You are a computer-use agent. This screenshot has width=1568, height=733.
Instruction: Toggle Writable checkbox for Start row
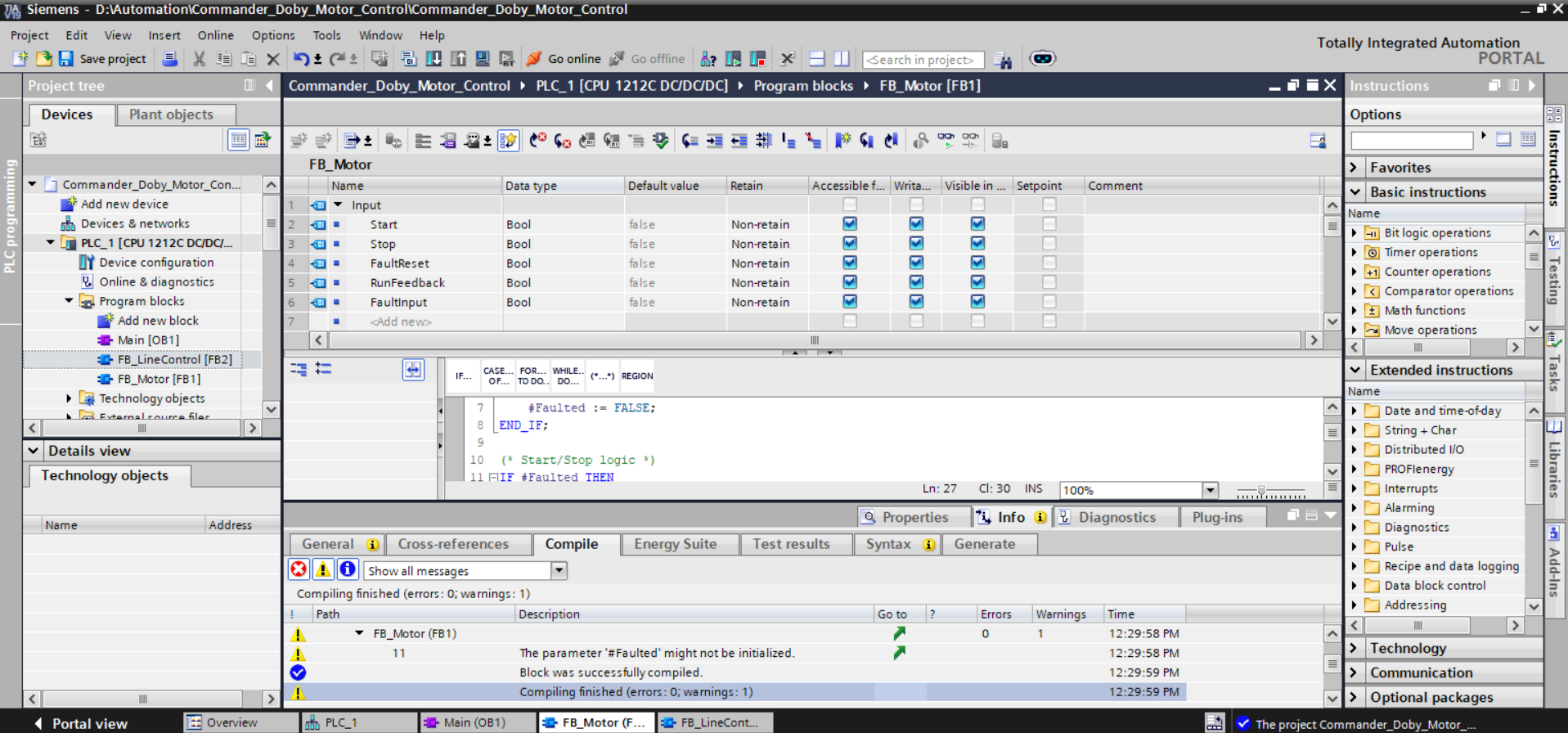click(x=916, y=223)
